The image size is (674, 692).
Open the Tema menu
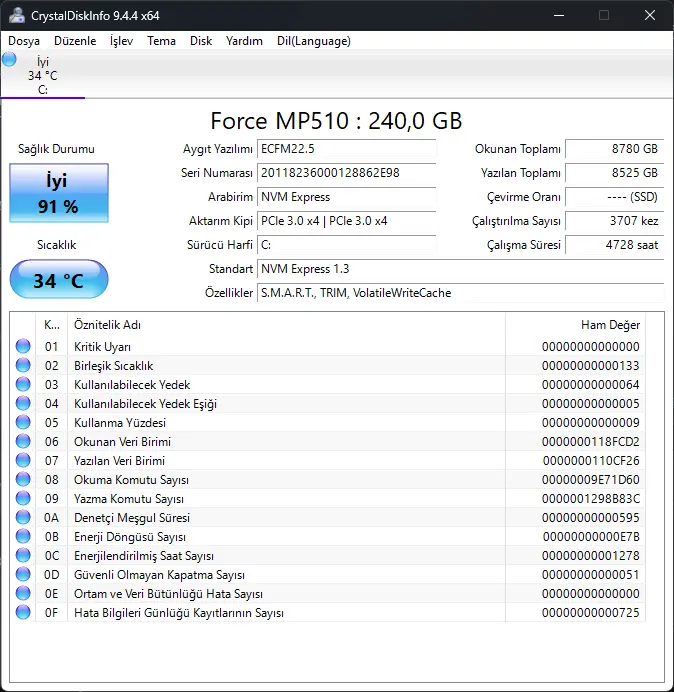click(161, 41)
